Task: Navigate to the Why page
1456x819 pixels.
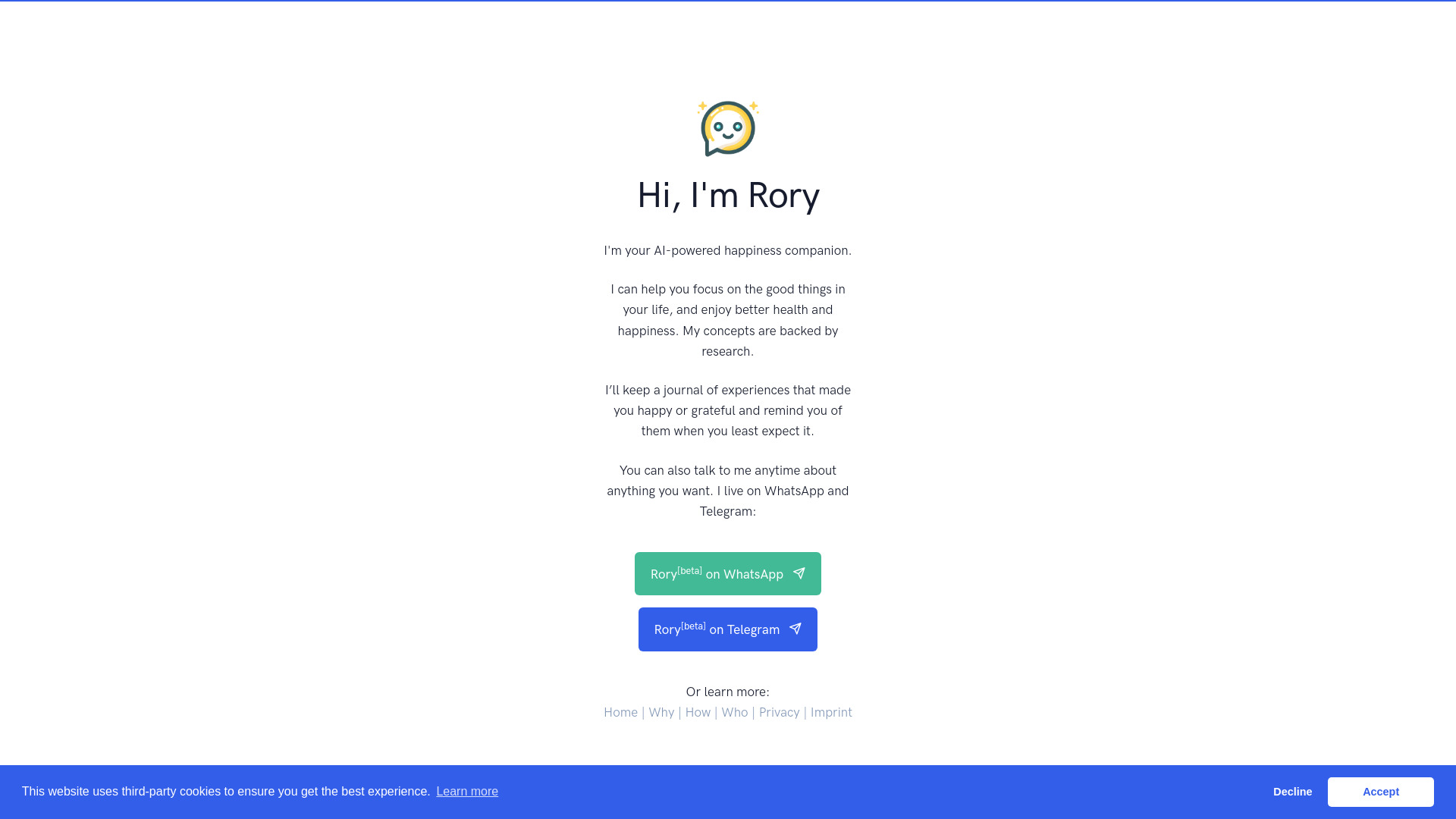Action: pos(661,712)
